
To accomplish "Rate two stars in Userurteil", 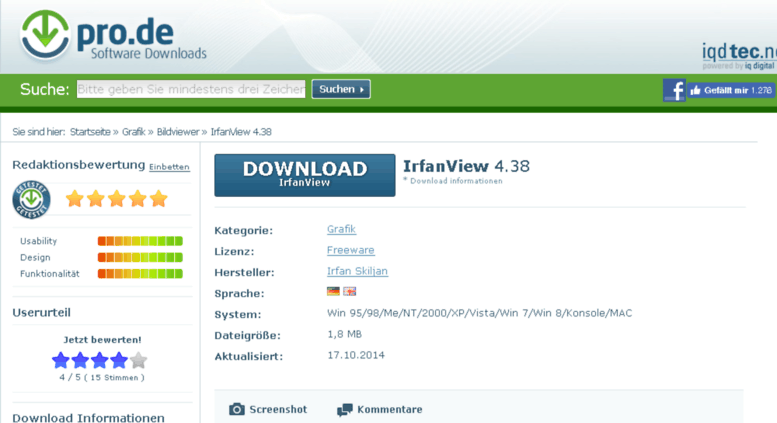I will coord(80,360).
